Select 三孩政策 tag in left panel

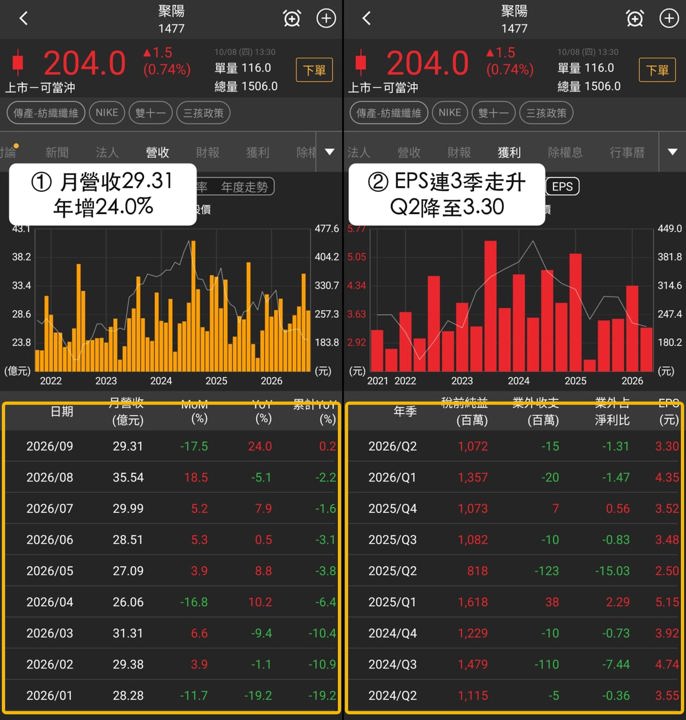(x=203, y=113)
